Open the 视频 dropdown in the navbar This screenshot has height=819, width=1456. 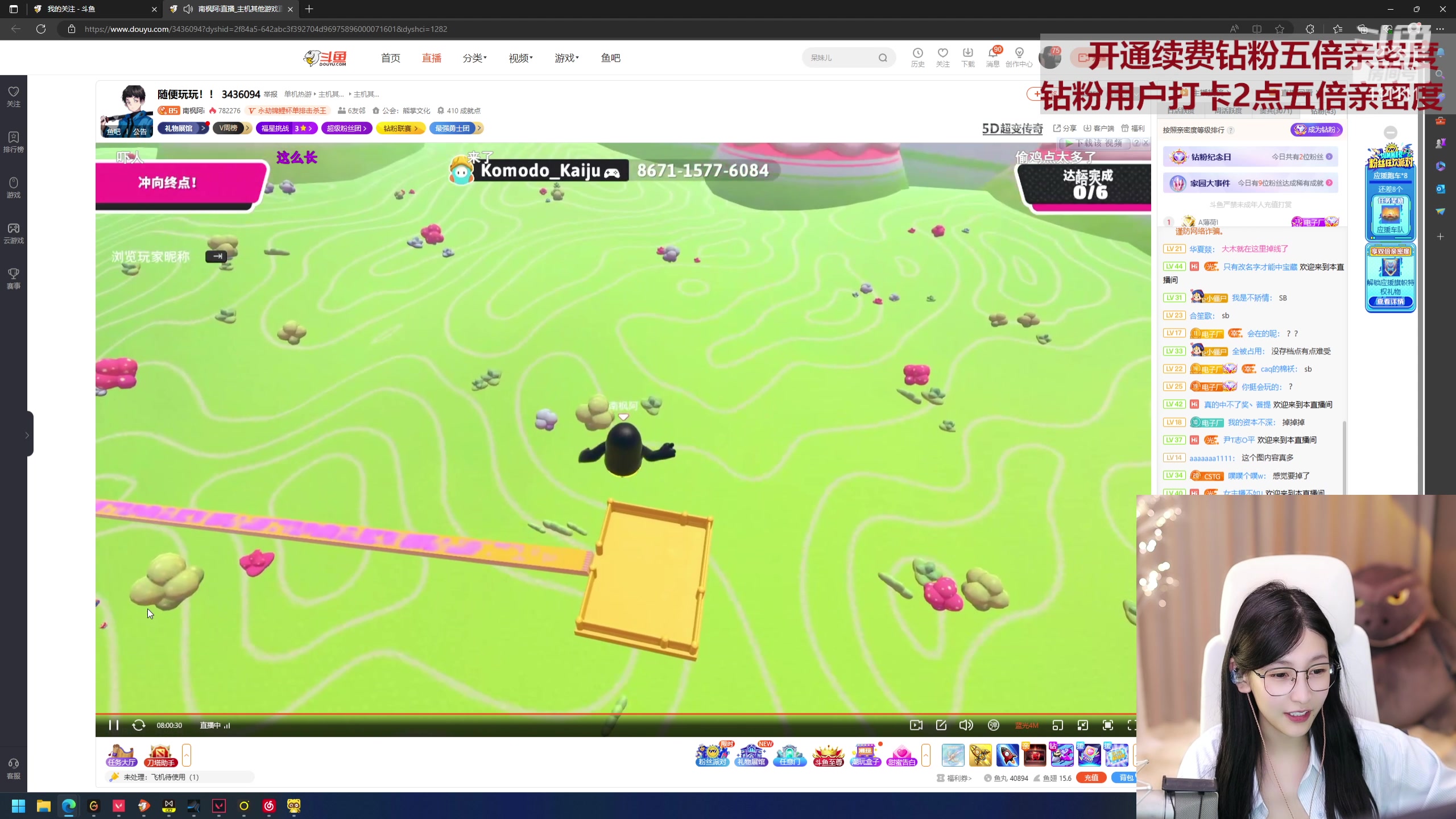[519, 57]
